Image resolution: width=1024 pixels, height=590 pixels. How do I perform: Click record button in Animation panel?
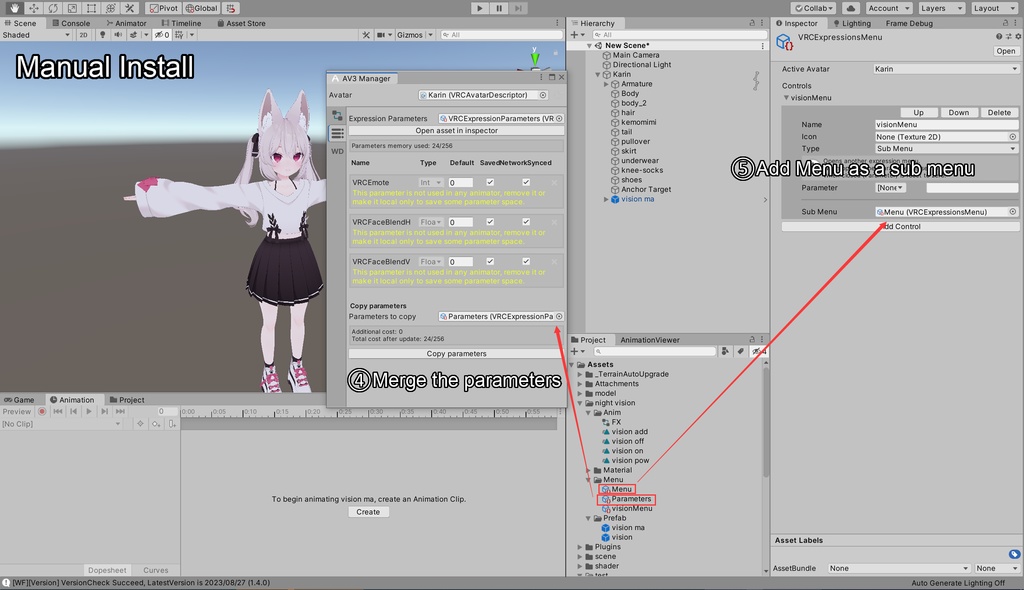pyautogui.click(x=42, y=412)
